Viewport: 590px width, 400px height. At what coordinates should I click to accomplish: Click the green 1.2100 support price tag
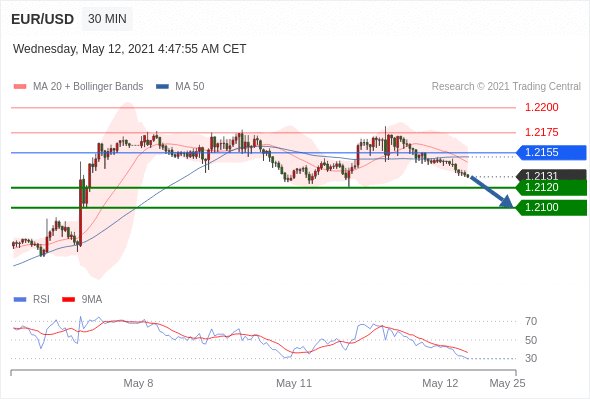point(551,208)
